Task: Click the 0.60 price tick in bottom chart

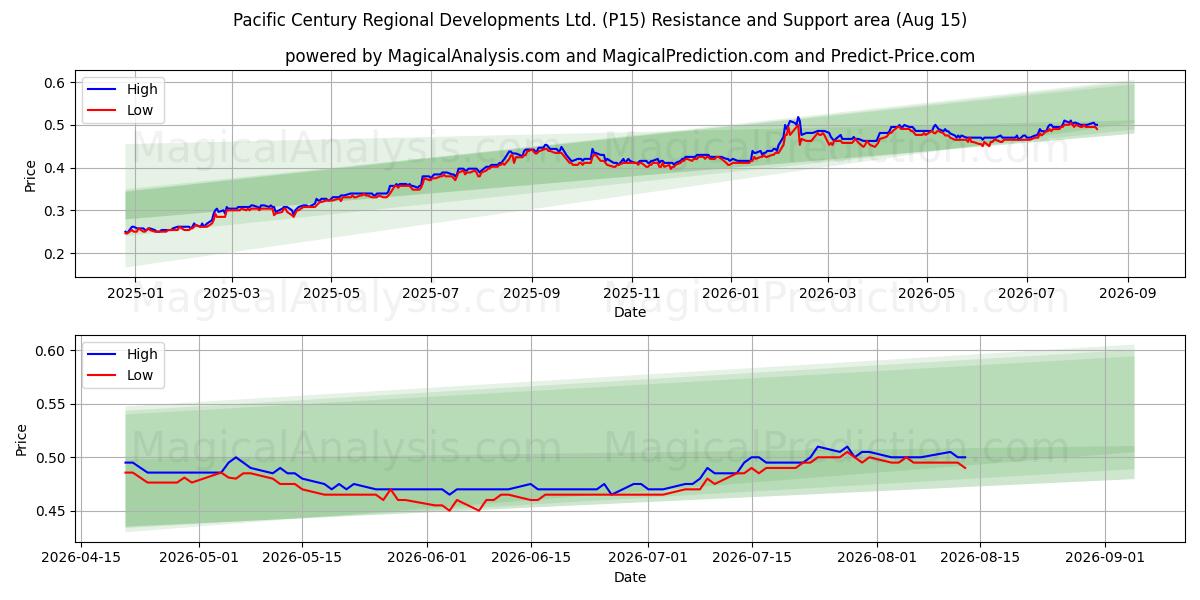Action: [x=51, y=351]
